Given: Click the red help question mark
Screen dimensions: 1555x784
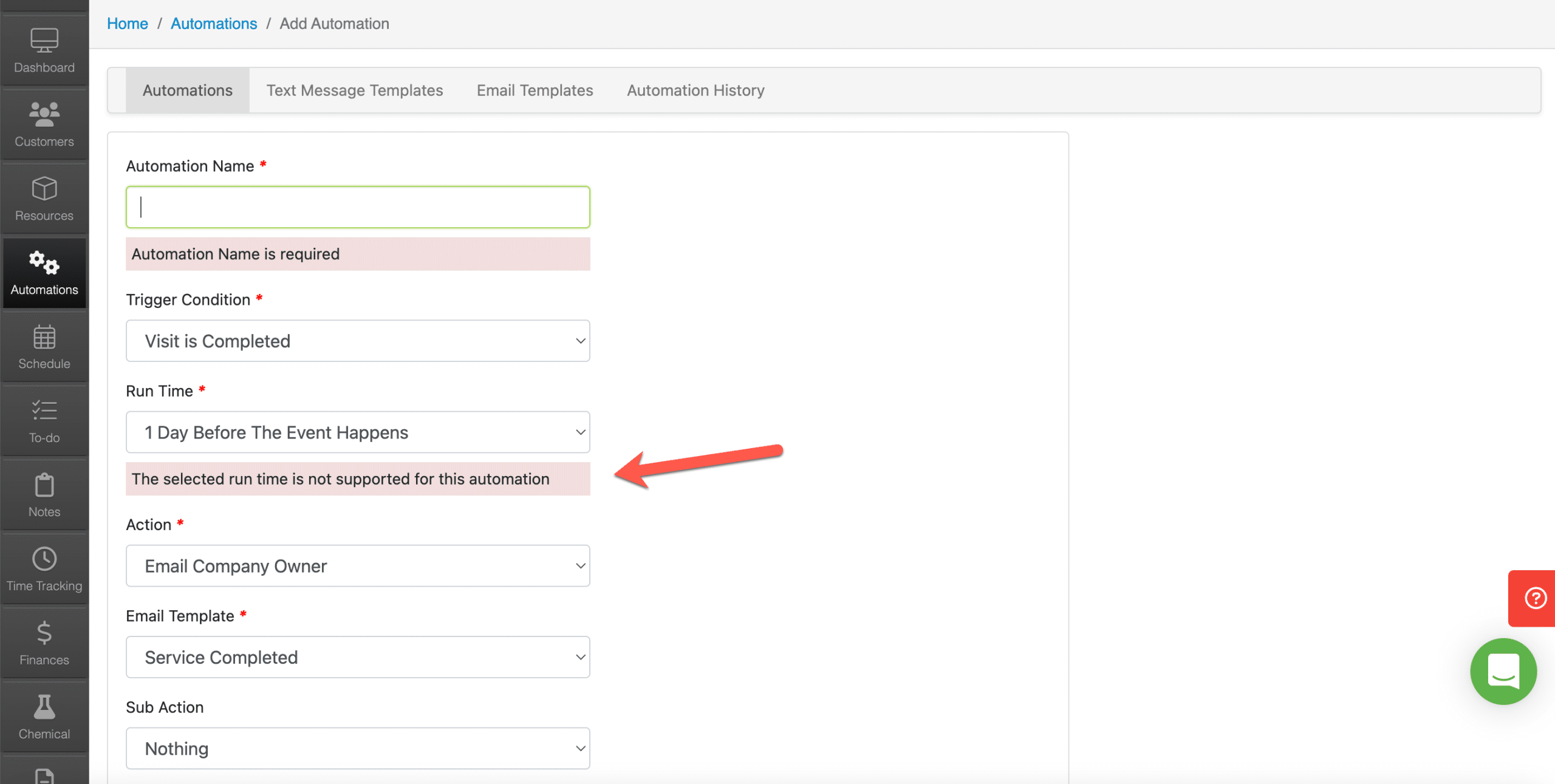Looking at the screenshot, I should click(x=1535, y=598).
